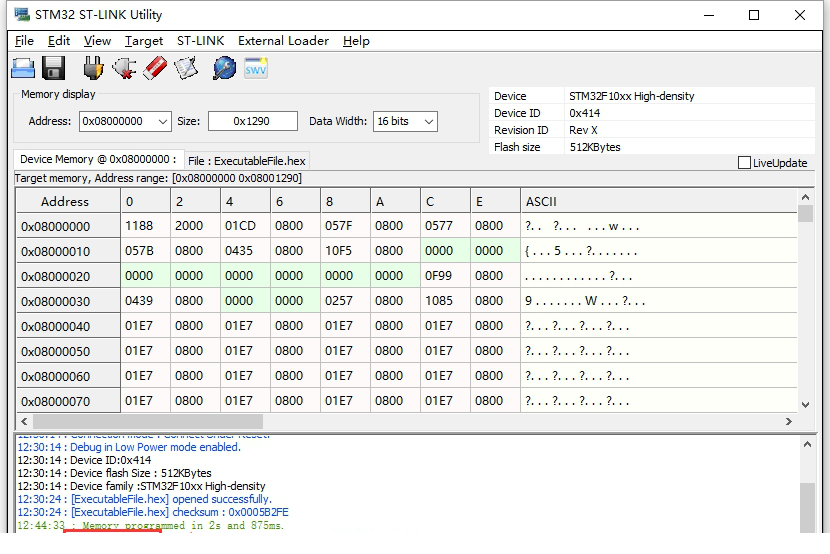Select the 0x08000000 address row header
830x554 pixels.
point(68,226)
